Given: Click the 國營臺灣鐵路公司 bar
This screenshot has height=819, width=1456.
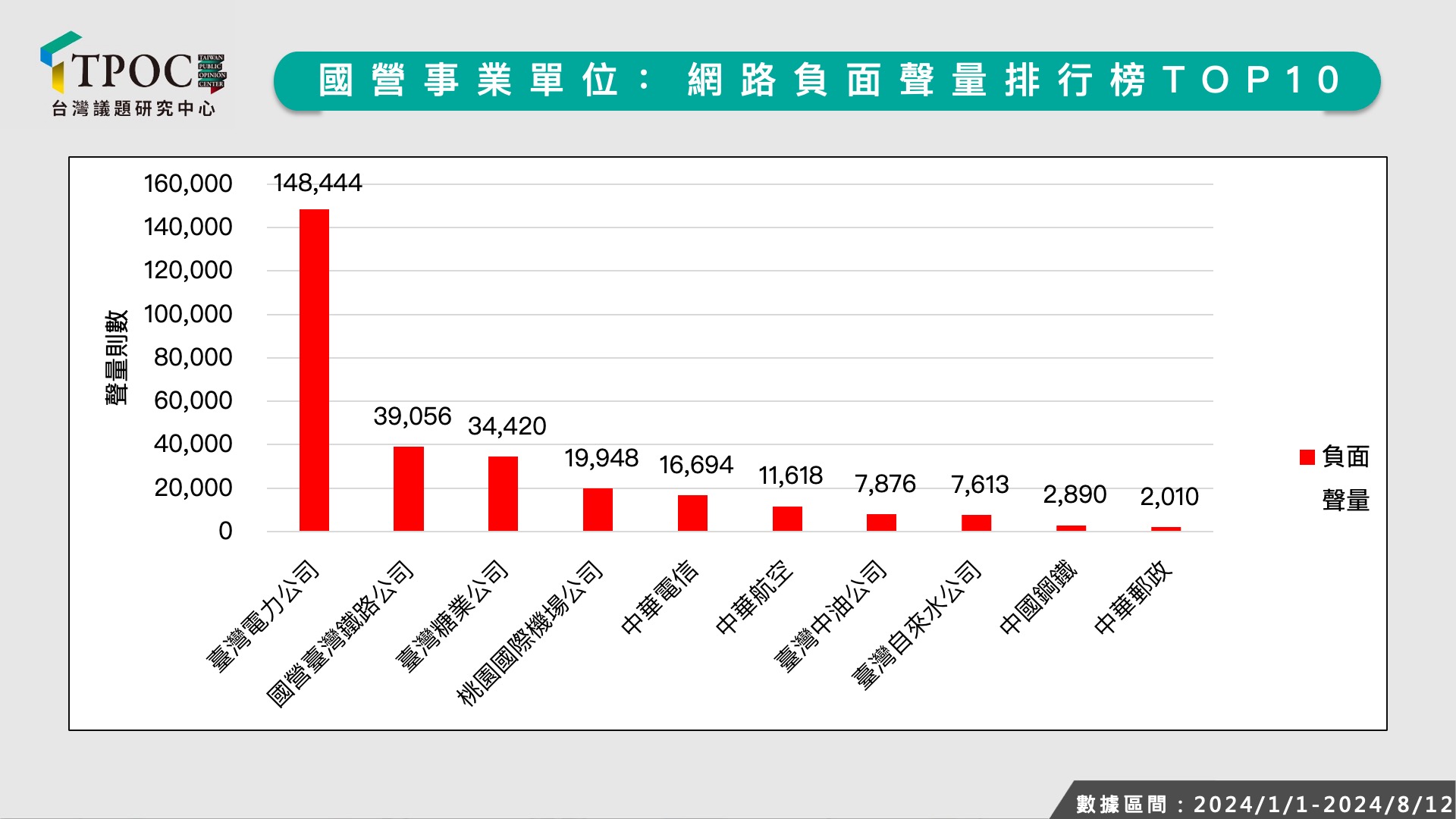Looking at the screenshot, I should click(409, 488).
